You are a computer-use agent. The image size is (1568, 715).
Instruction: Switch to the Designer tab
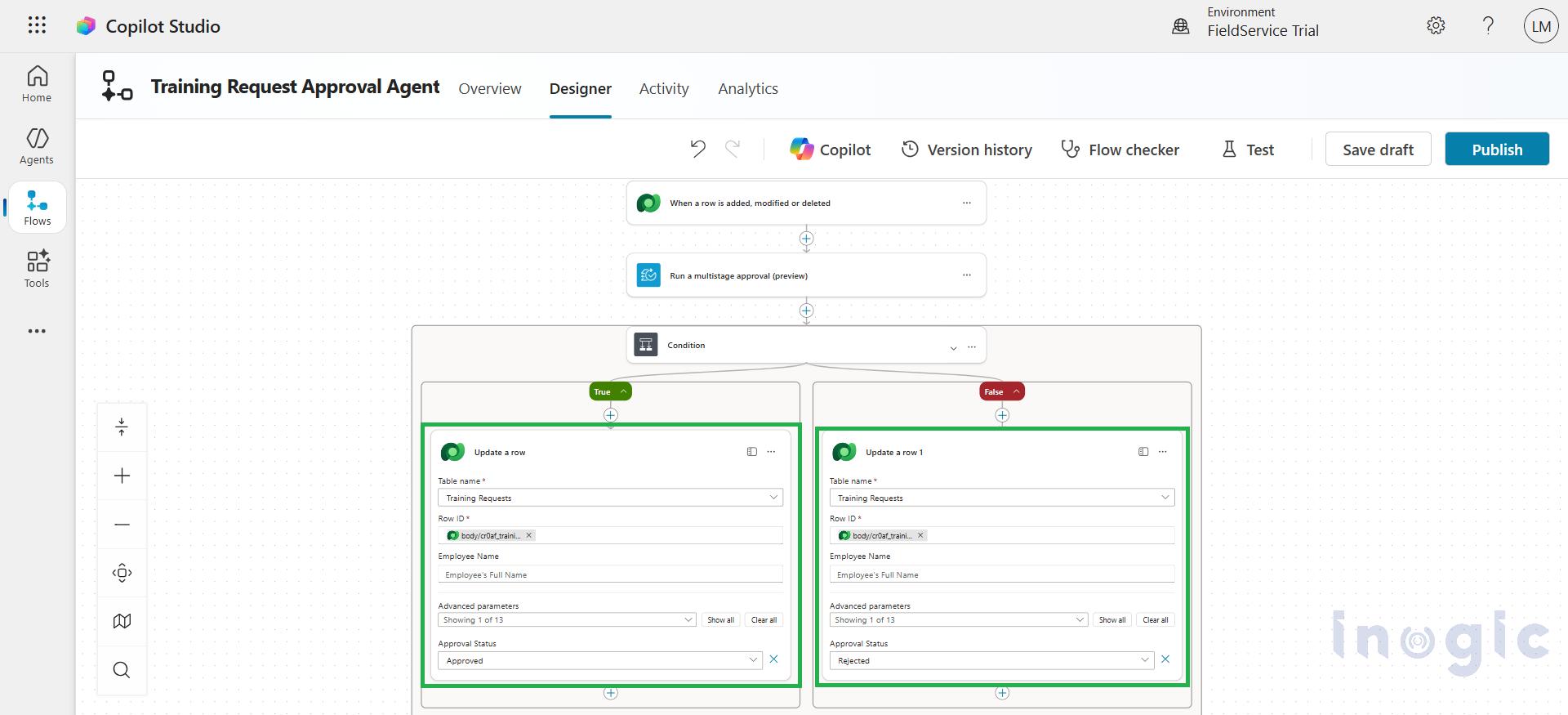580,88
